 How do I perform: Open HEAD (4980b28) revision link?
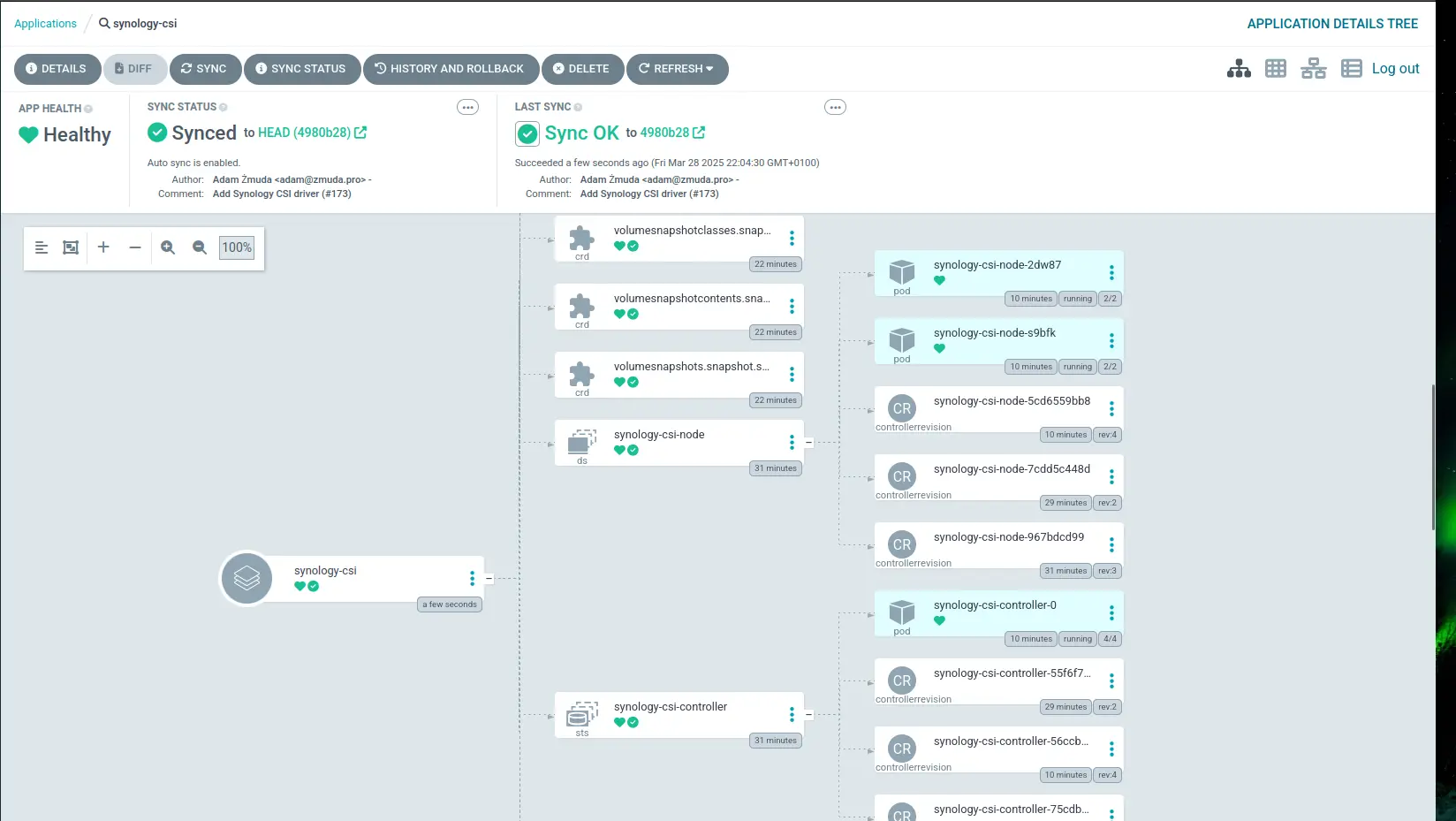pyautogui.click(x=312, y=133)
